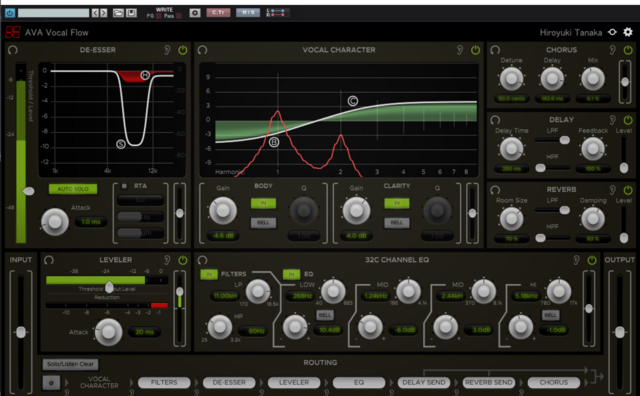This screenshot has width=640, height=396.
Task: Select the LEVELER module in Routing chain
Action: click(294, 383)
